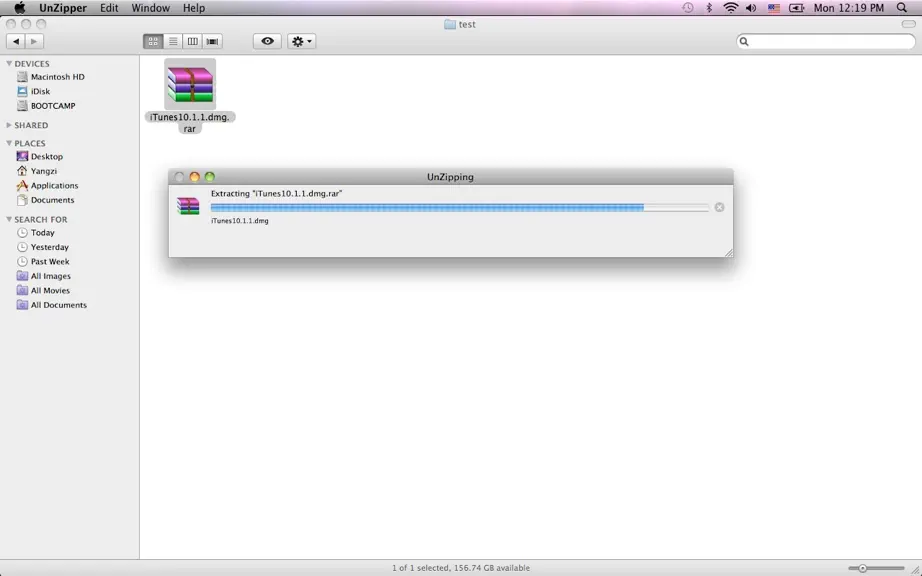Viewport: 922px width, 576px height.
Task: Open the volume control in menu bar
Action: [x=751, y=8]
